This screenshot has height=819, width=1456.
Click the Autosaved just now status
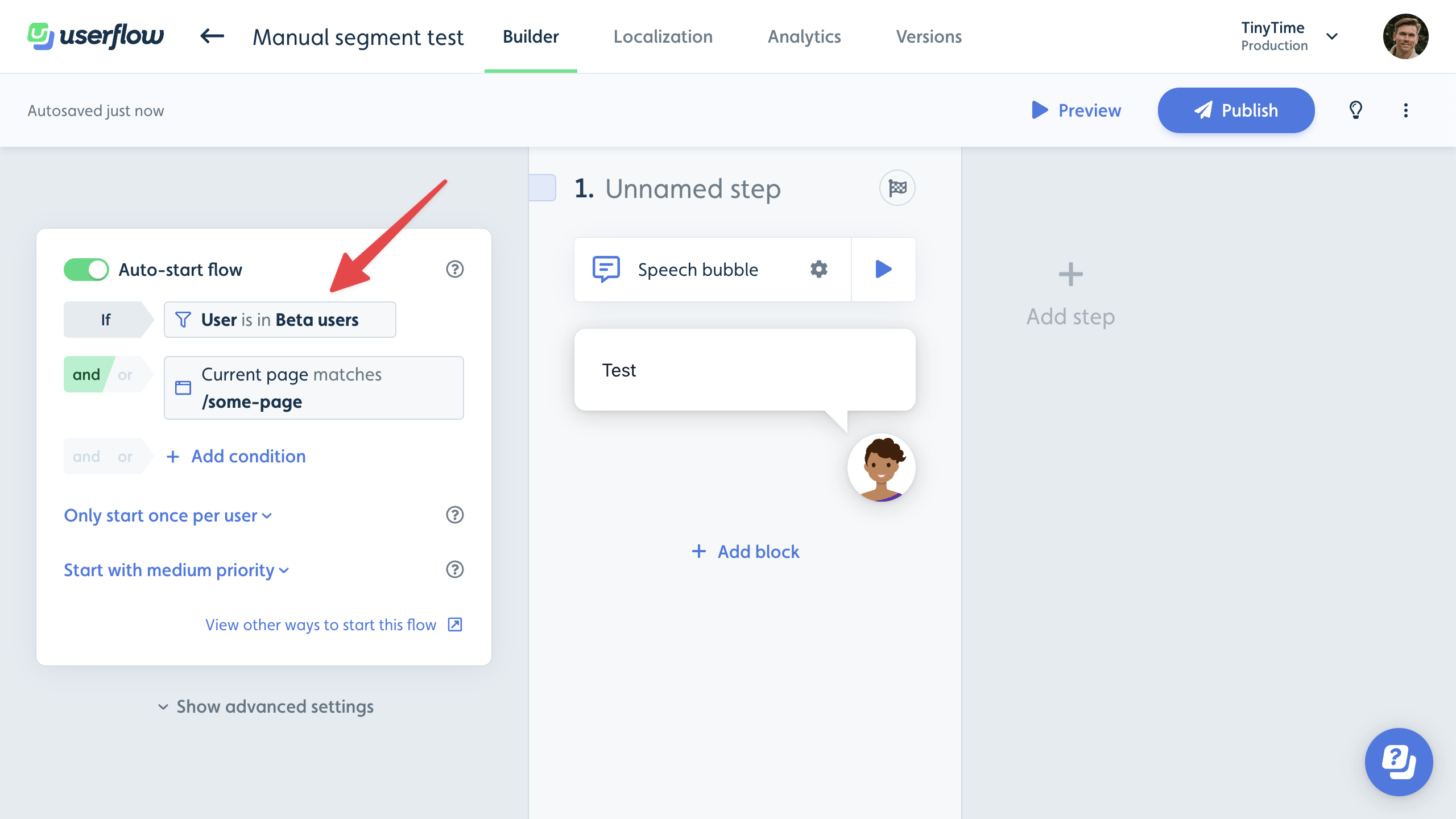[x=96, y=110]
